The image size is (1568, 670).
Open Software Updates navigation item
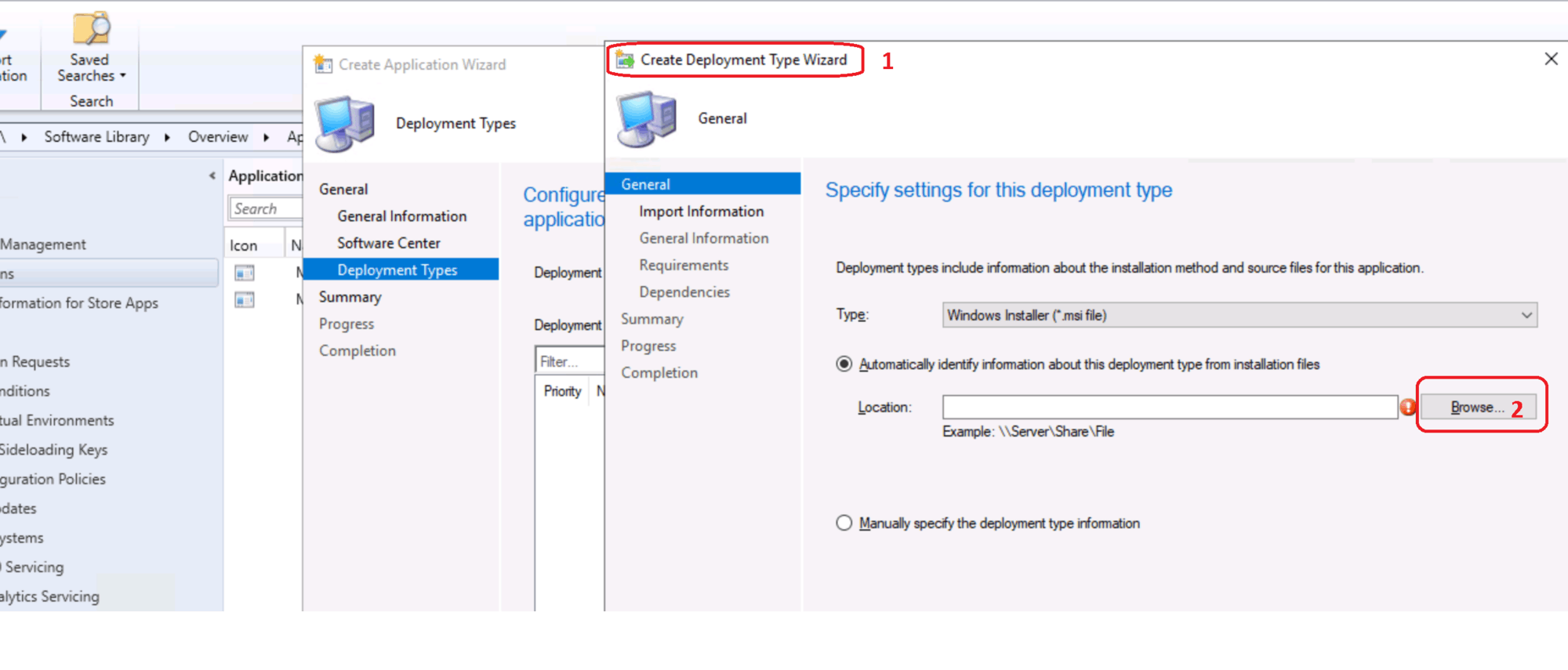(18, 509)
